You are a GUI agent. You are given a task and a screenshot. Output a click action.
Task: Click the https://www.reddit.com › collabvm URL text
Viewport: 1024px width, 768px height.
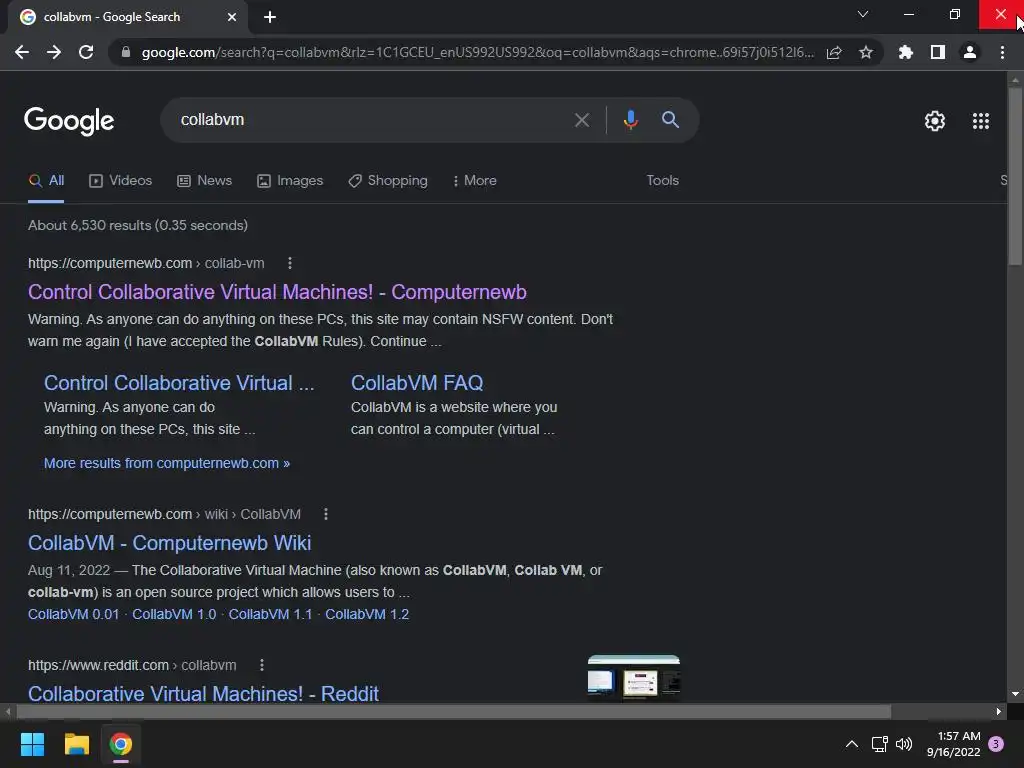tap(132, 665)
